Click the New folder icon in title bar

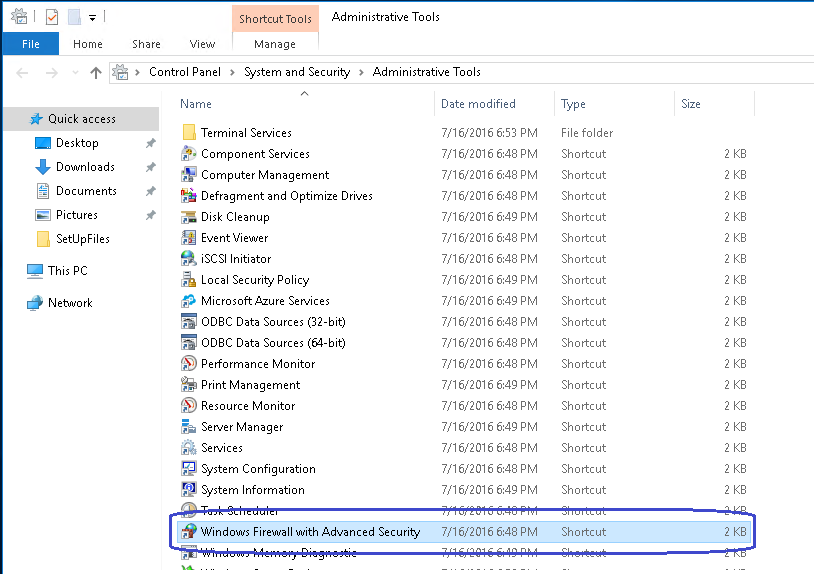pos(74,17)
